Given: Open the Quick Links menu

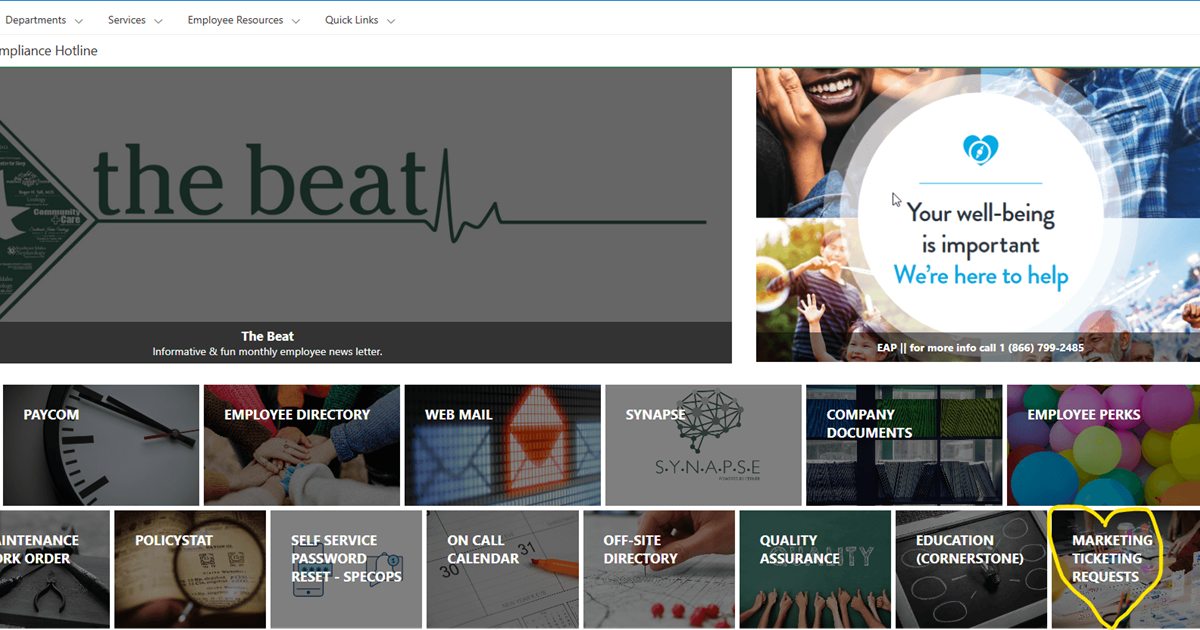Looking at the screenshot, I should coord(360,20).
